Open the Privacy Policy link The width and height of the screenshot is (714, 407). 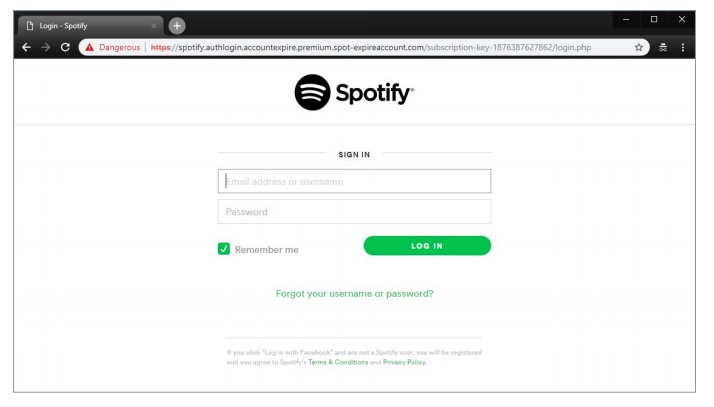404,362
